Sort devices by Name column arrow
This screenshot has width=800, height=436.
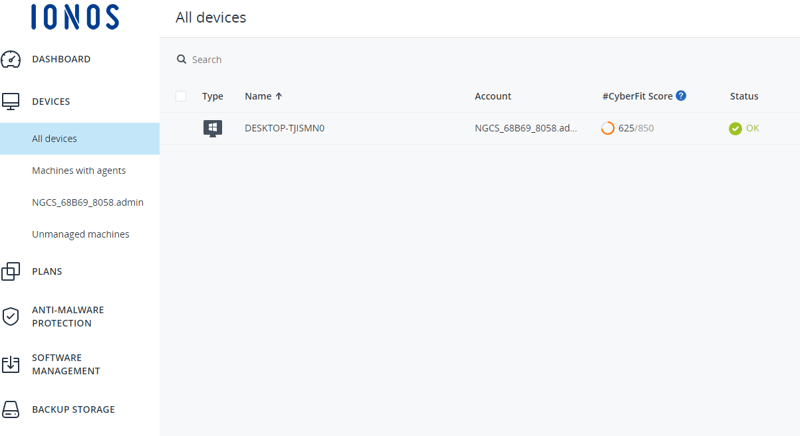(279, 97)
